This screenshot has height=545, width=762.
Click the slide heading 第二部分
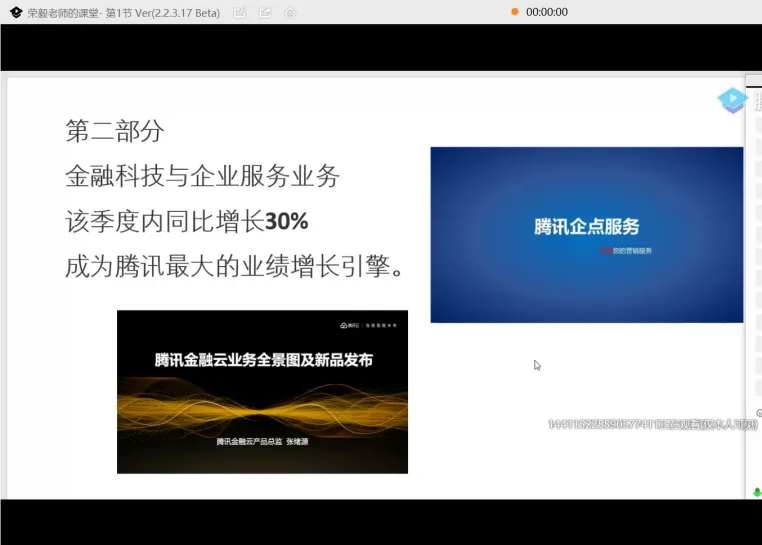point(115,131)
